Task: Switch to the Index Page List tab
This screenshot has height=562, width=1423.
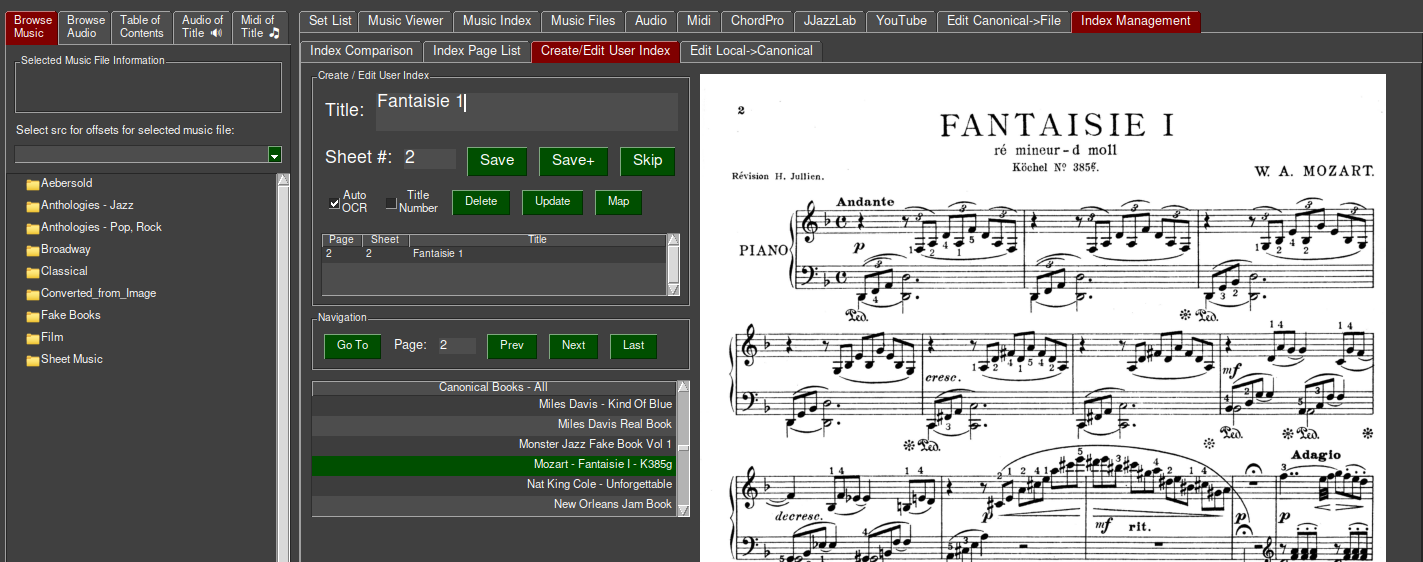Action: [476, 51]
